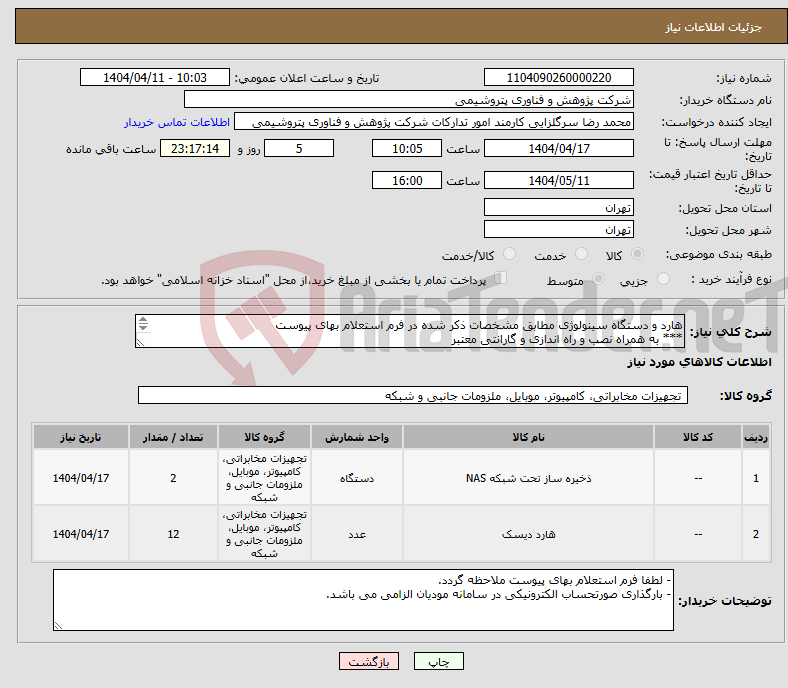Screen dimensions: 788x688
Task: Click the دستگاه unit cell
Action: click(357, 478)
